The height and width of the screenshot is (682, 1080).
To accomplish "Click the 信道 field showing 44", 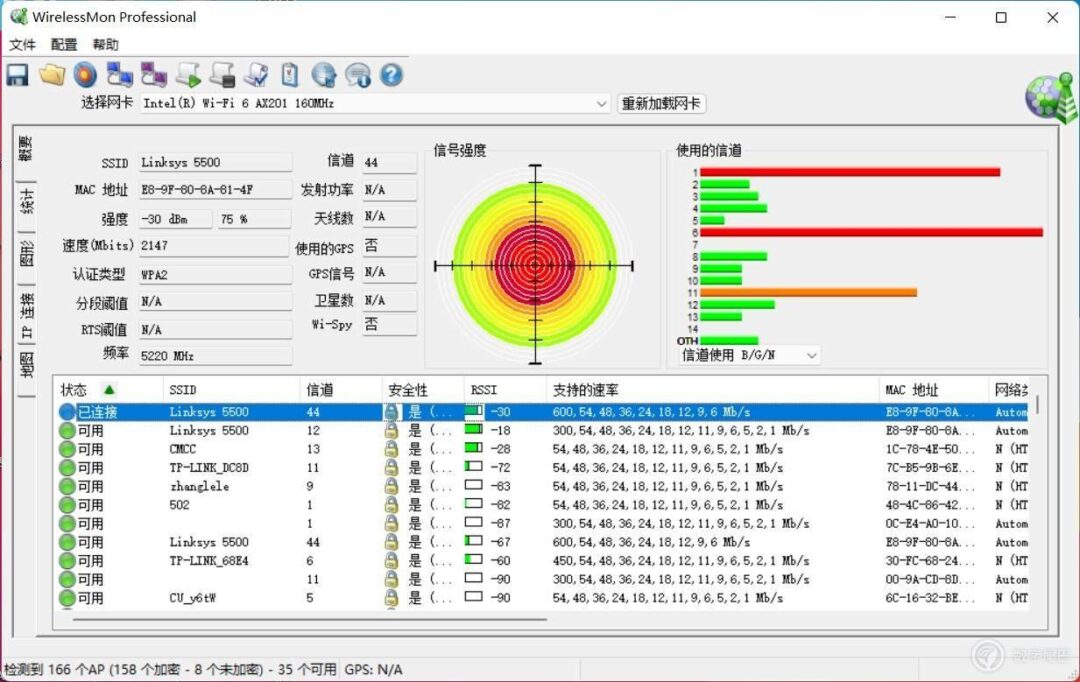I will [390, 163].
